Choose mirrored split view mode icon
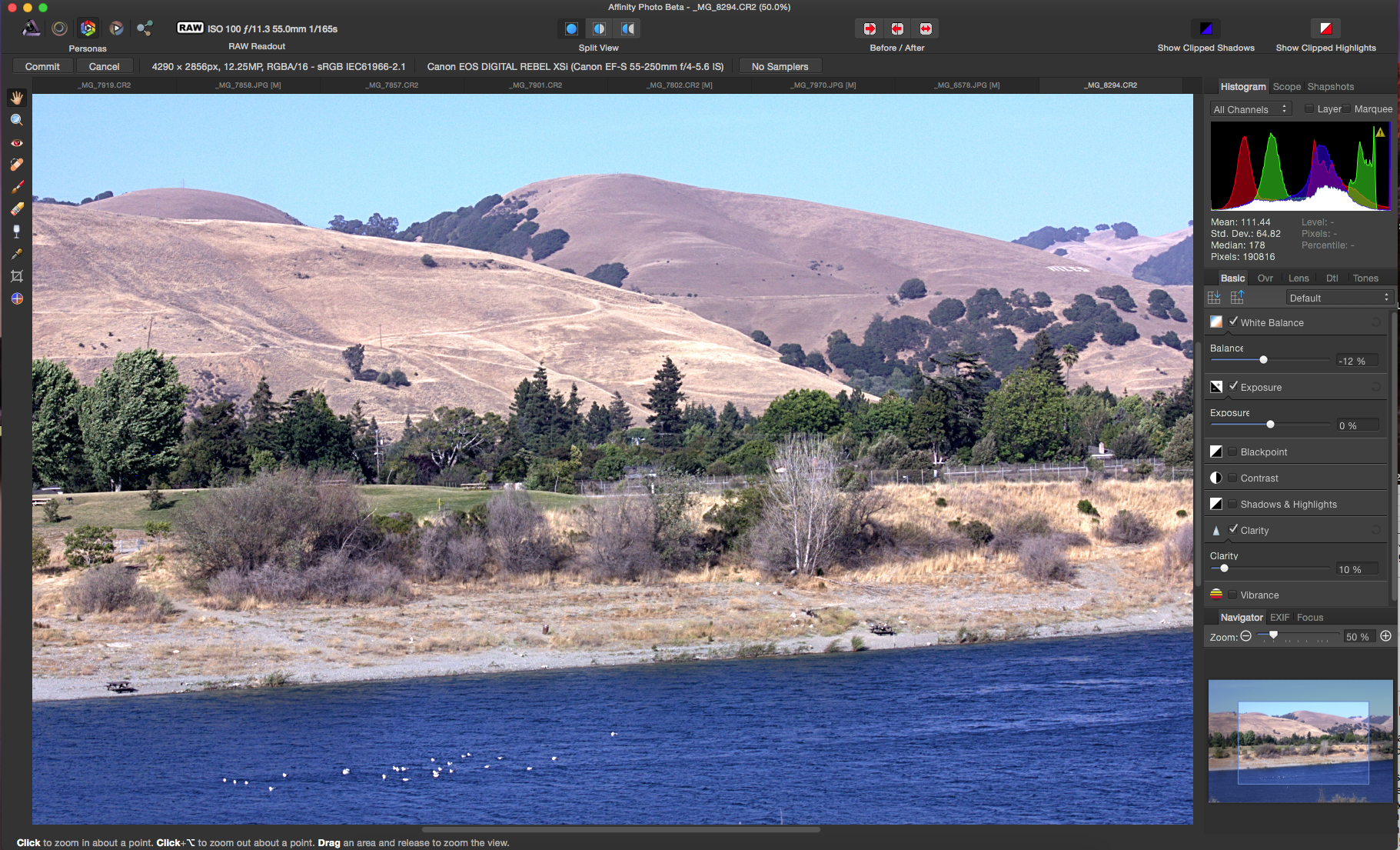This screenshot has width=1400, height=850. tap(628, 28)
